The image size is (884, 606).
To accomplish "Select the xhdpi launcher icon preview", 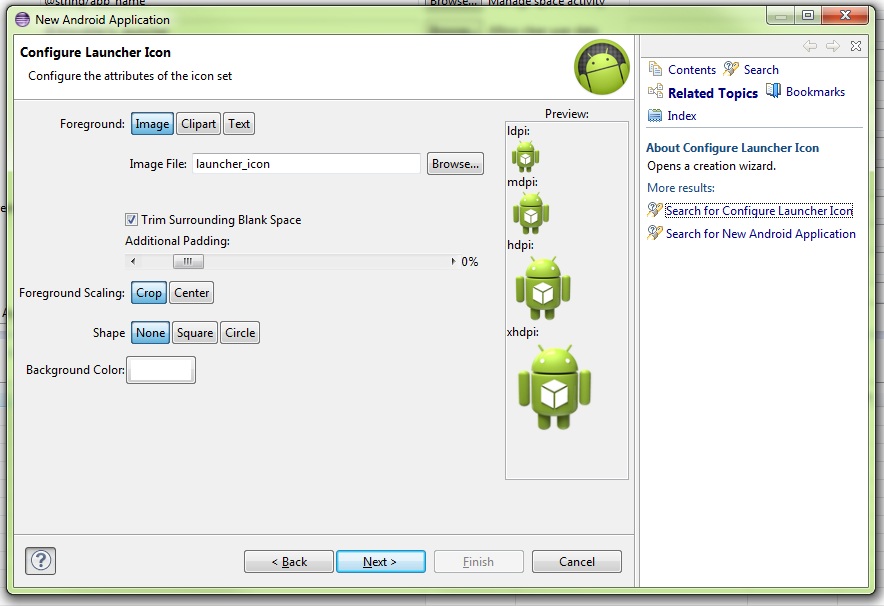I will [554, 390].
